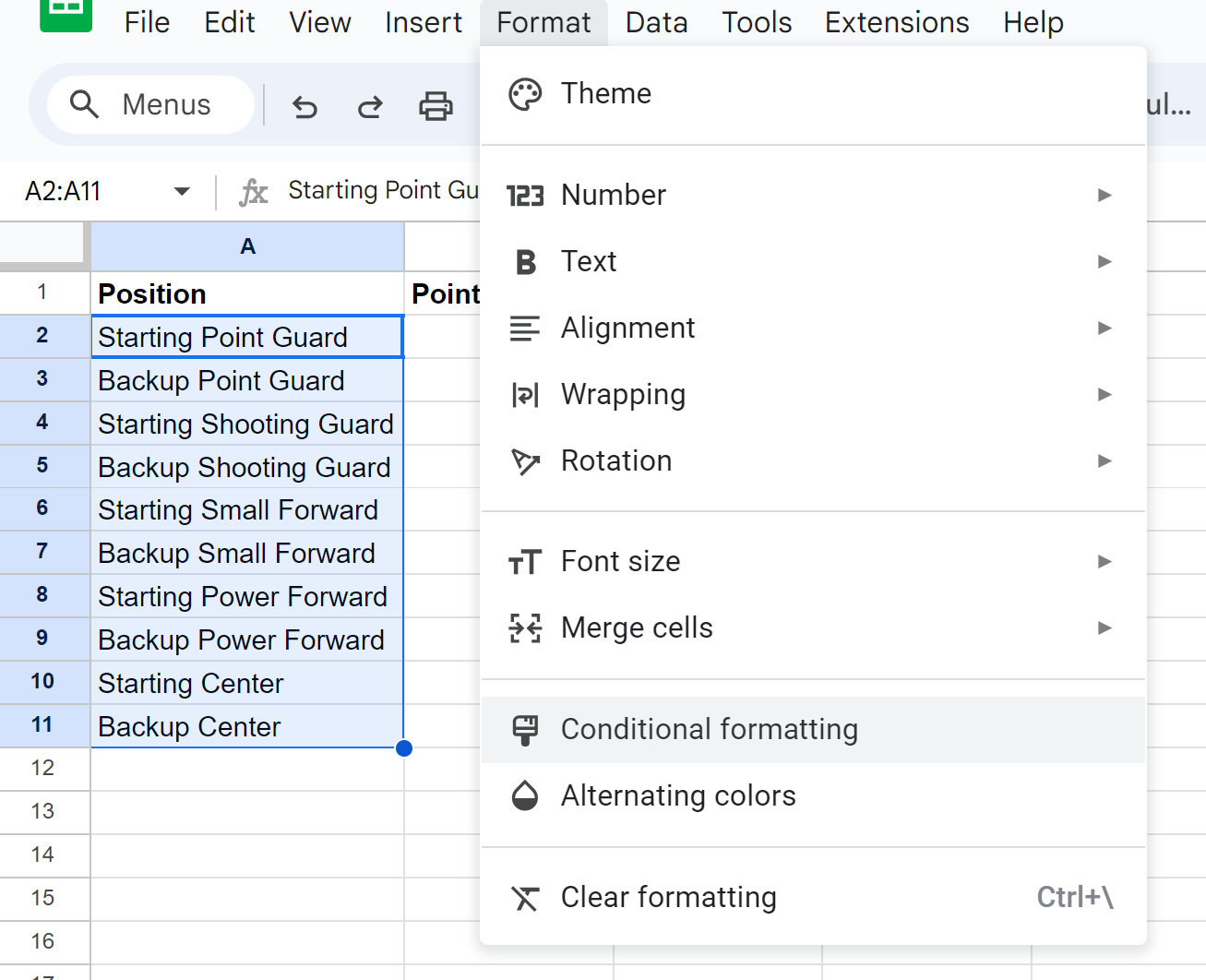This screenshot has height=980, width=1206.
Task: Expand the Alignment submenu arrow
Action: click(x=1105, y=328)
